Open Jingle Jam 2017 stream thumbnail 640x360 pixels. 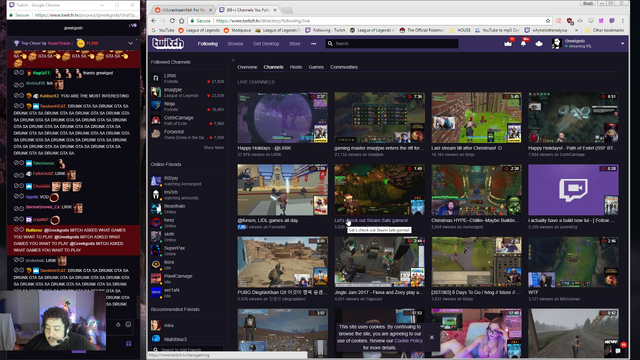point(380,262)
